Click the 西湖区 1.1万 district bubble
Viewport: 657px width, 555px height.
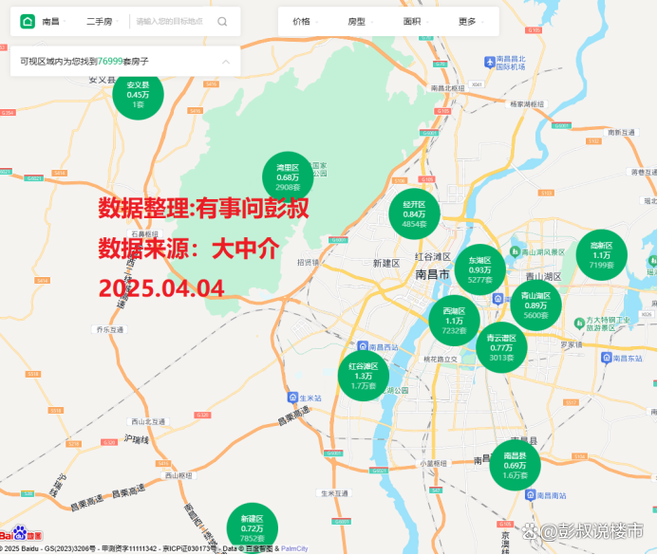coord(454,320)
